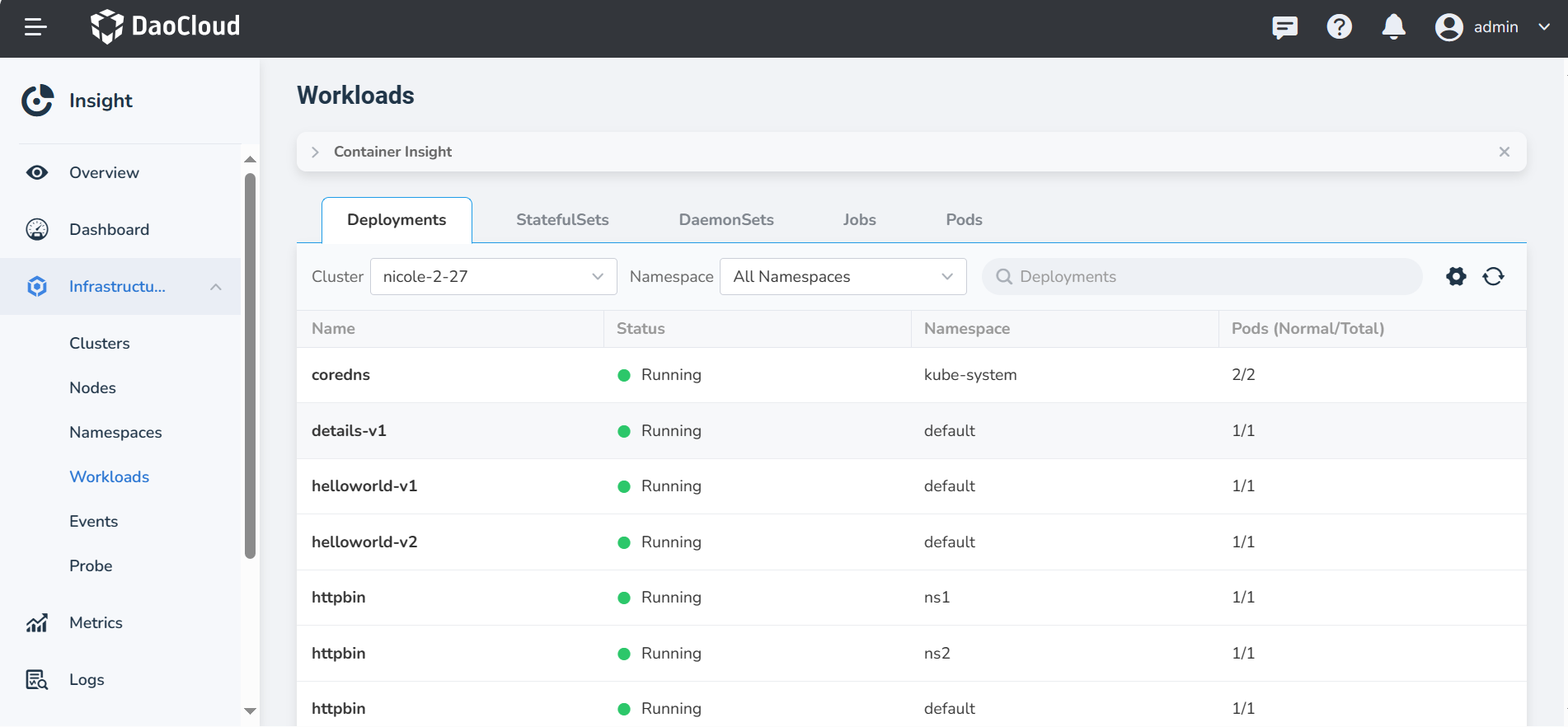Viewport: 1568px width, 727px height.
Task: Click the Infrastructure hexagon icon
Action: pyautogui.click(x=37, y=286)
